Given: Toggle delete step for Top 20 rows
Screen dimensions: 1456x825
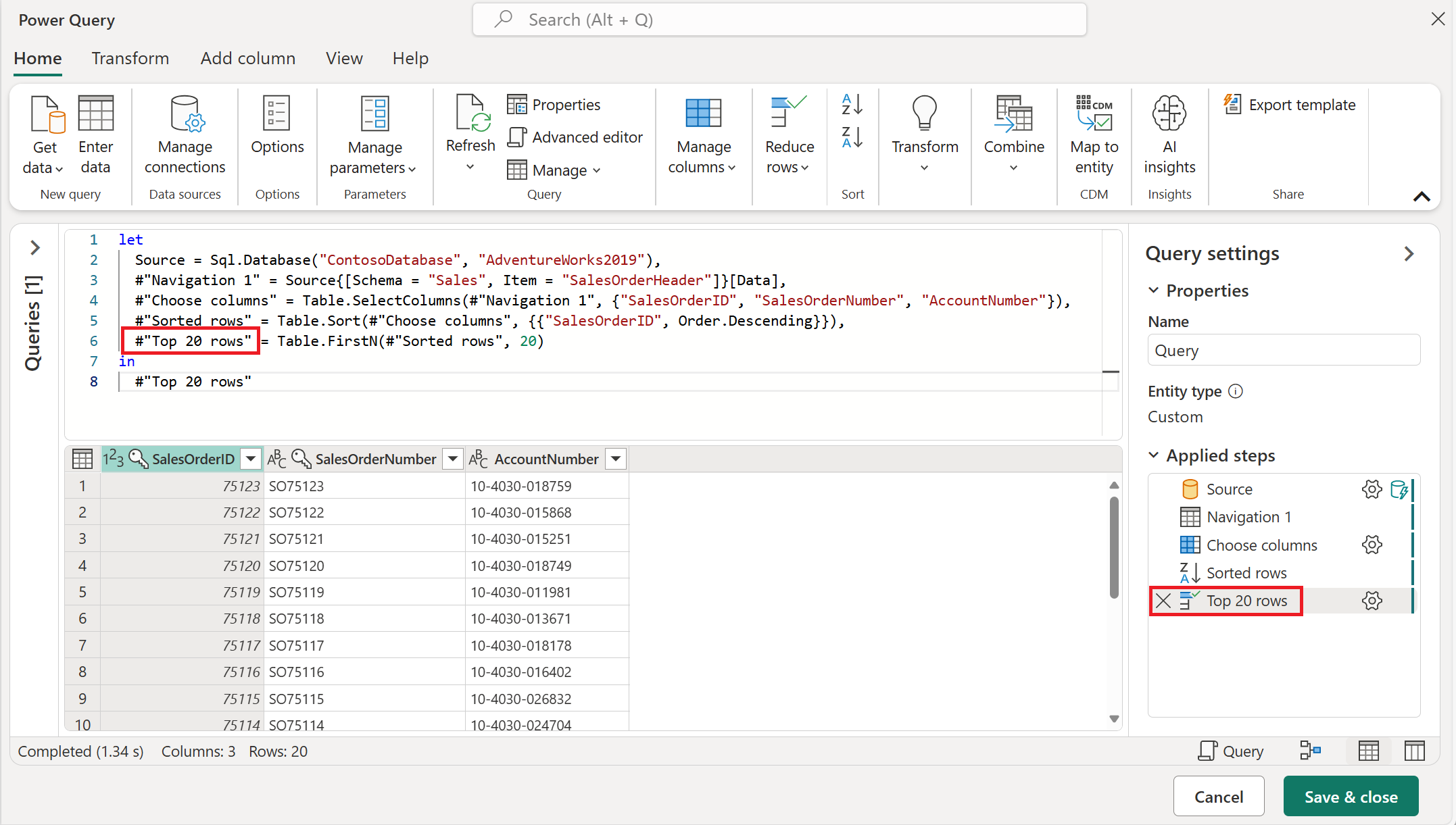Looking at the screenshot, I should click(1162, 600).
